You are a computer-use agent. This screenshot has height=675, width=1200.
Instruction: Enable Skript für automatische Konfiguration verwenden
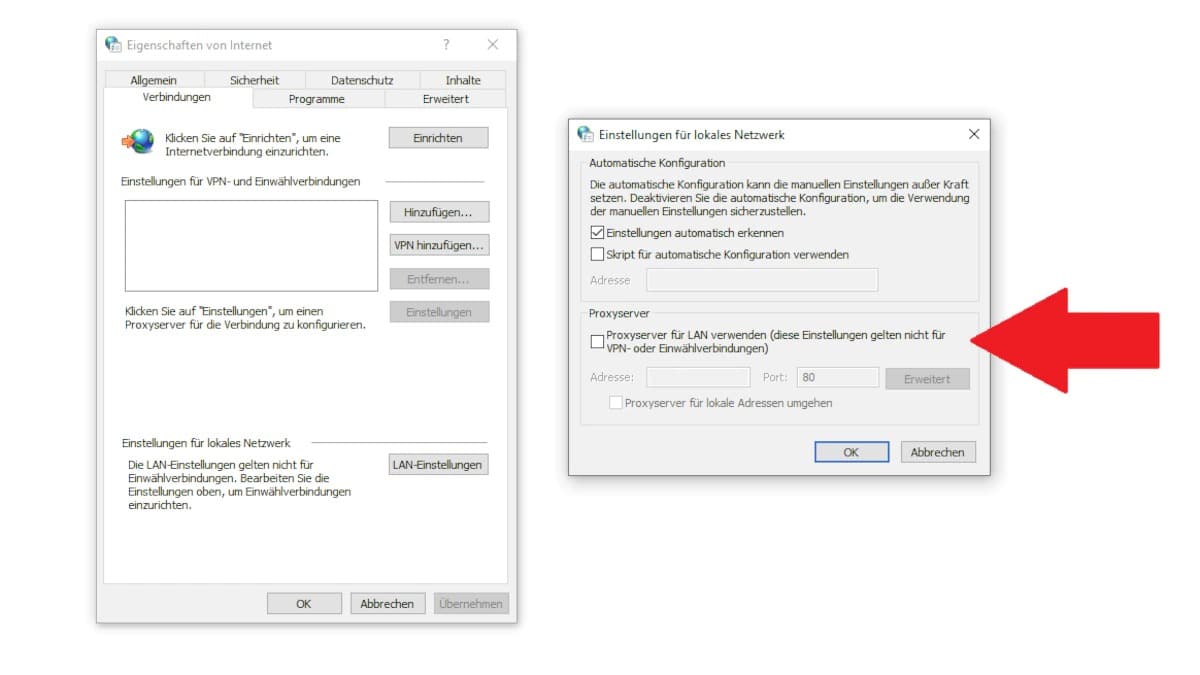[598, 254]
